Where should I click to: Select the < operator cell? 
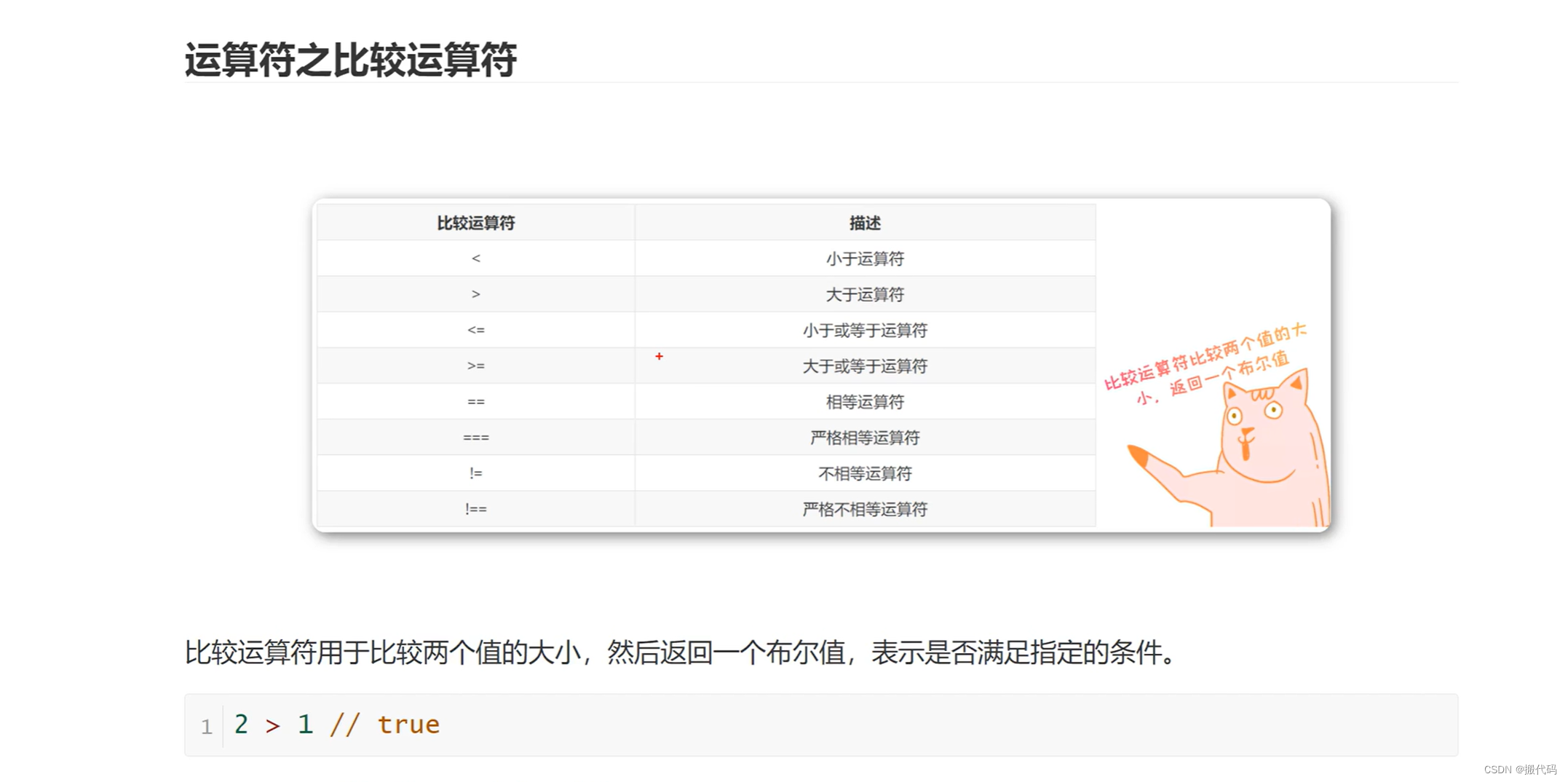pyautogui.click(x=475, y=258)
